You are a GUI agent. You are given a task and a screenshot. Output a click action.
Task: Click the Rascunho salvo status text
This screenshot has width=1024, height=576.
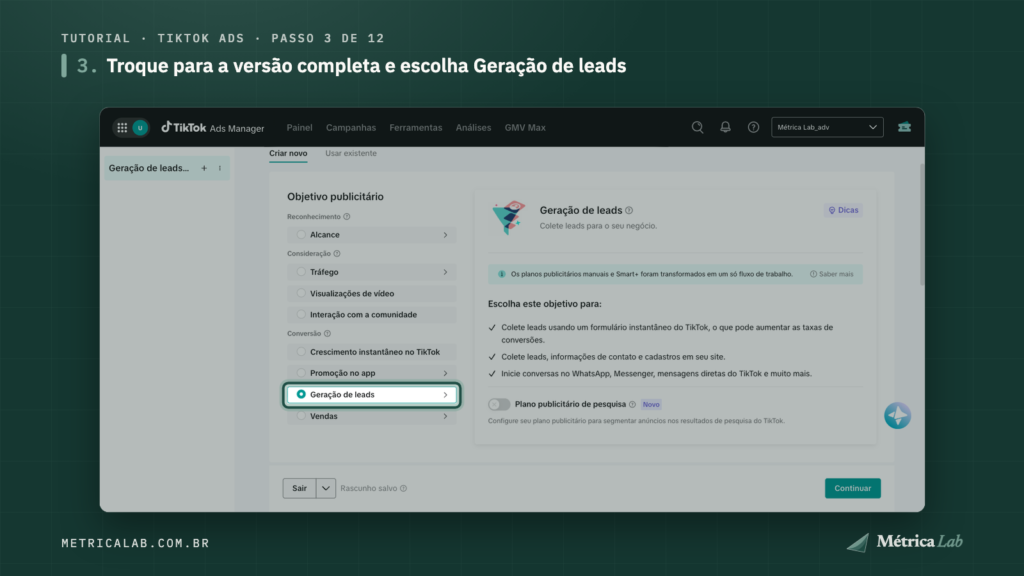(x=368, y=488)
